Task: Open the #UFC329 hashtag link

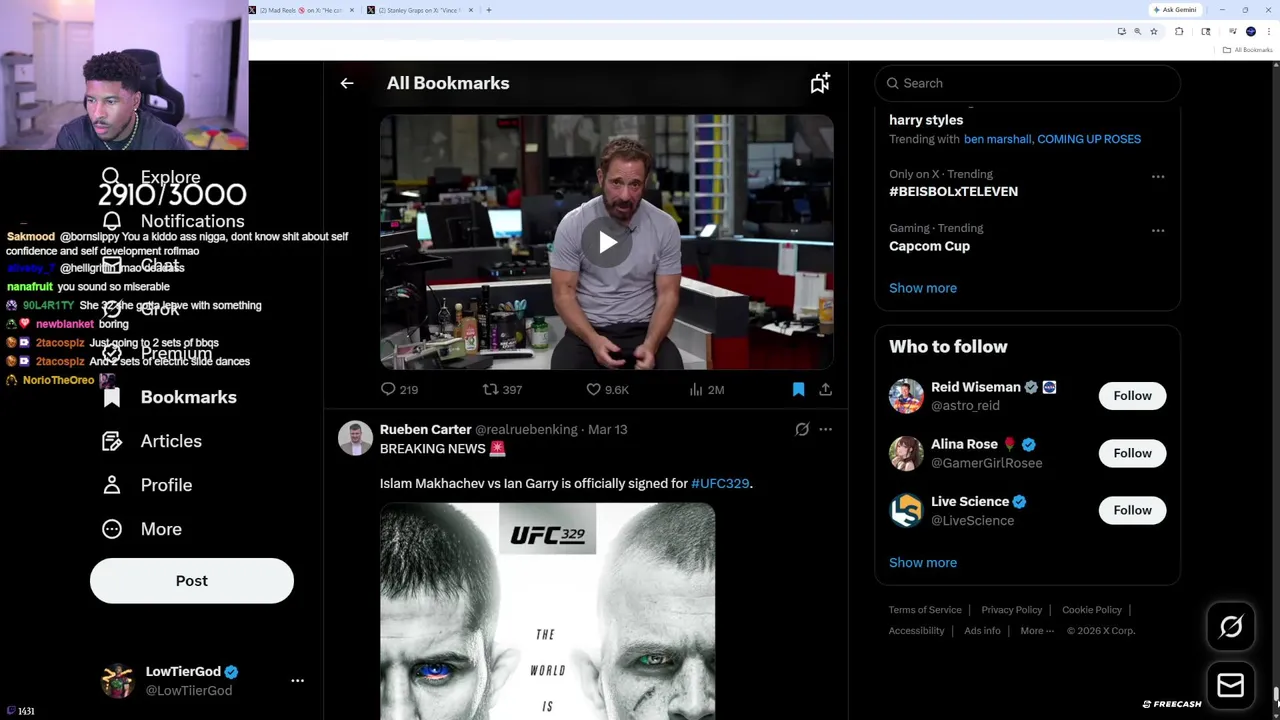Action: [x=720, y=483]
